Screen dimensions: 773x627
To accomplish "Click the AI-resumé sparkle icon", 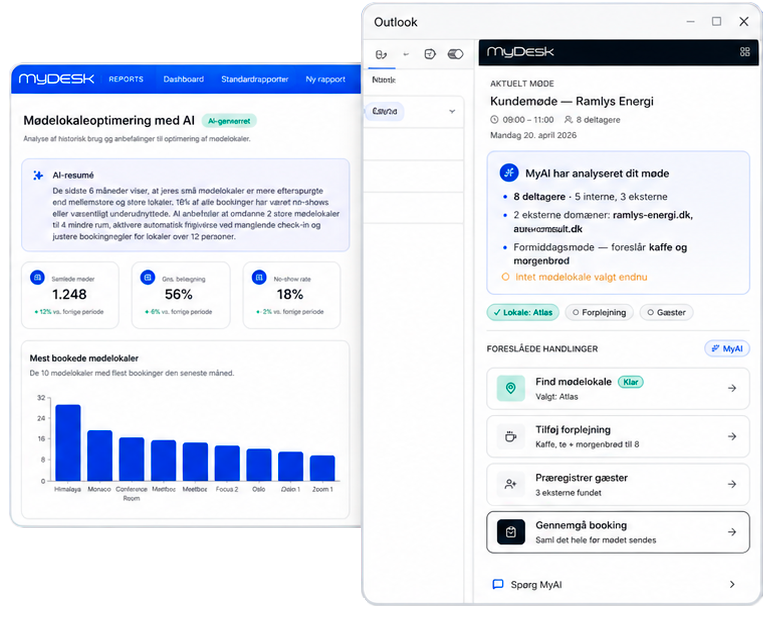I will pyautogui.click(x=38, y=175).
